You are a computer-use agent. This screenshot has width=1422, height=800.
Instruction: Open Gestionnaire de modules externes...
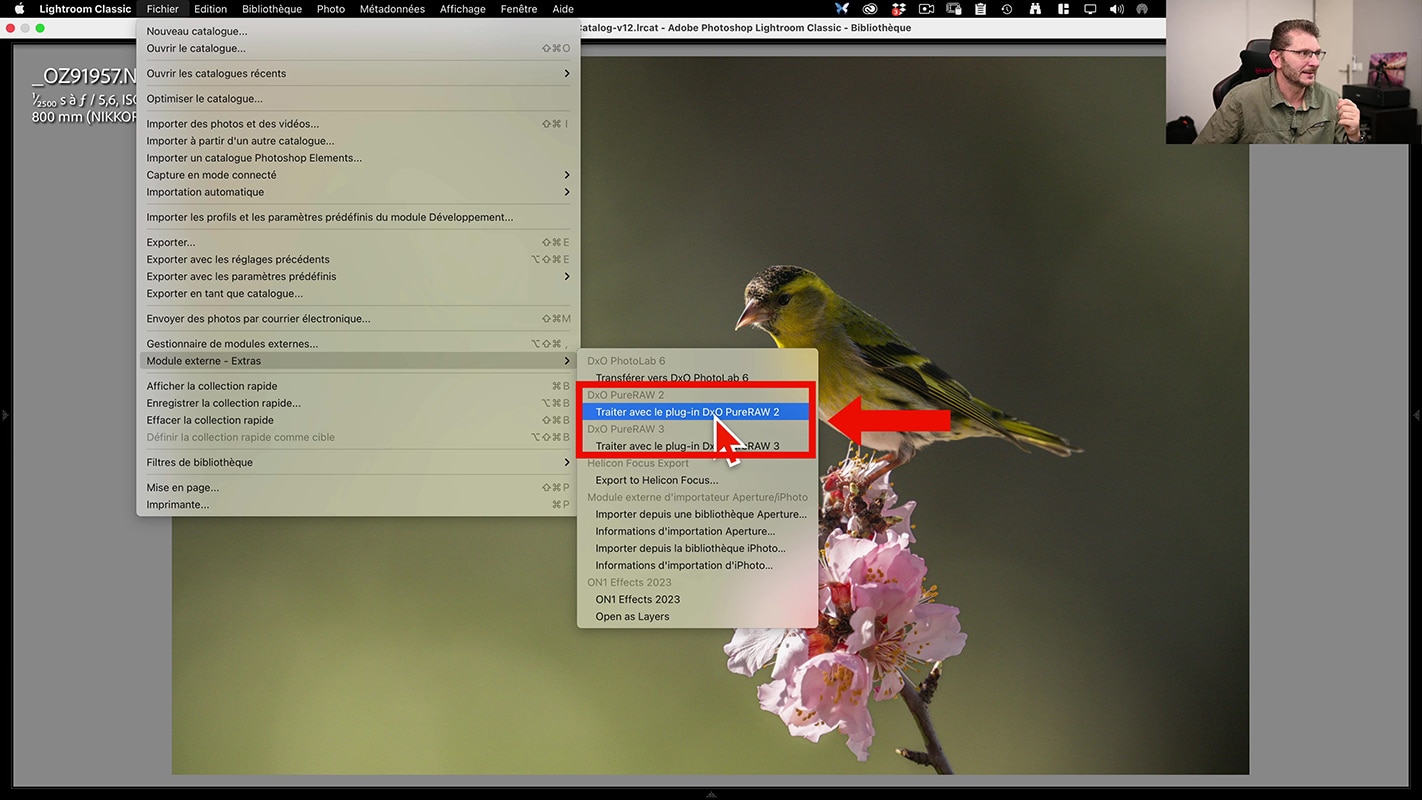coord(358,344)
